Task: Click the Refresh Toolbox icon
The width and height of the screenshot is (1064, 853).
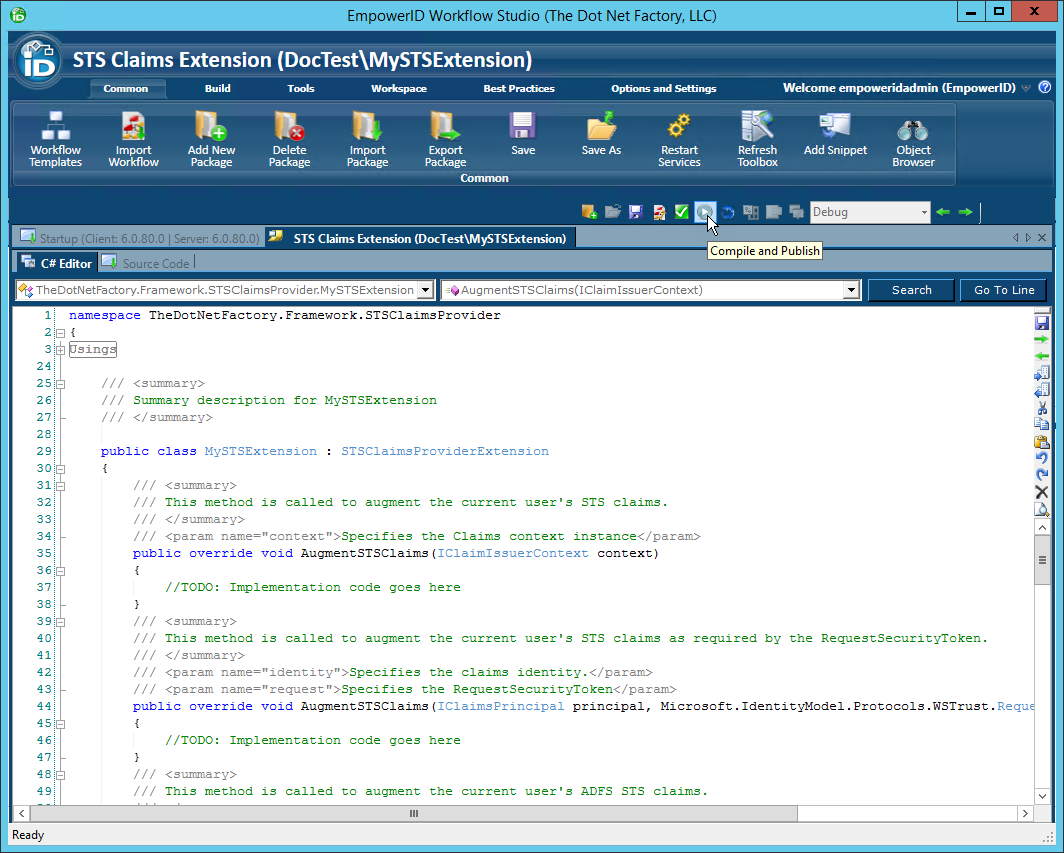Action: coord(757,138)
